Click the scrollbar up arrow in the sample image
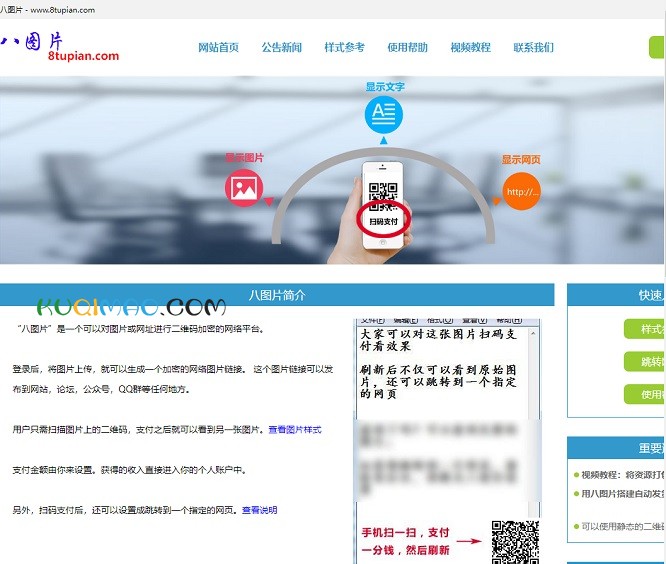666x564 pixels. [533, 334]
